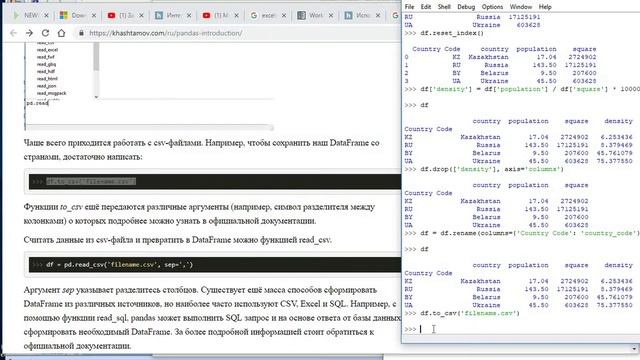
Task: Click the df.reset_index() line in shell
Action: coord(444,33)
